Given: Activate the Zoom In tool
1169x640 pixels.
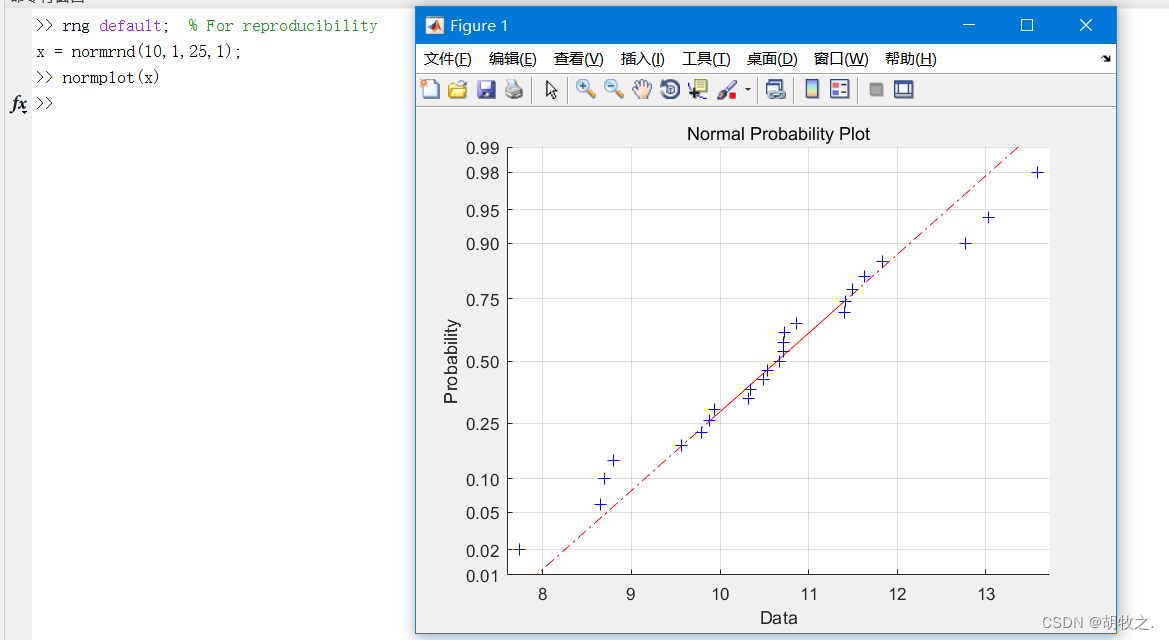Looking at the screenshot, I should click(586, 89).
